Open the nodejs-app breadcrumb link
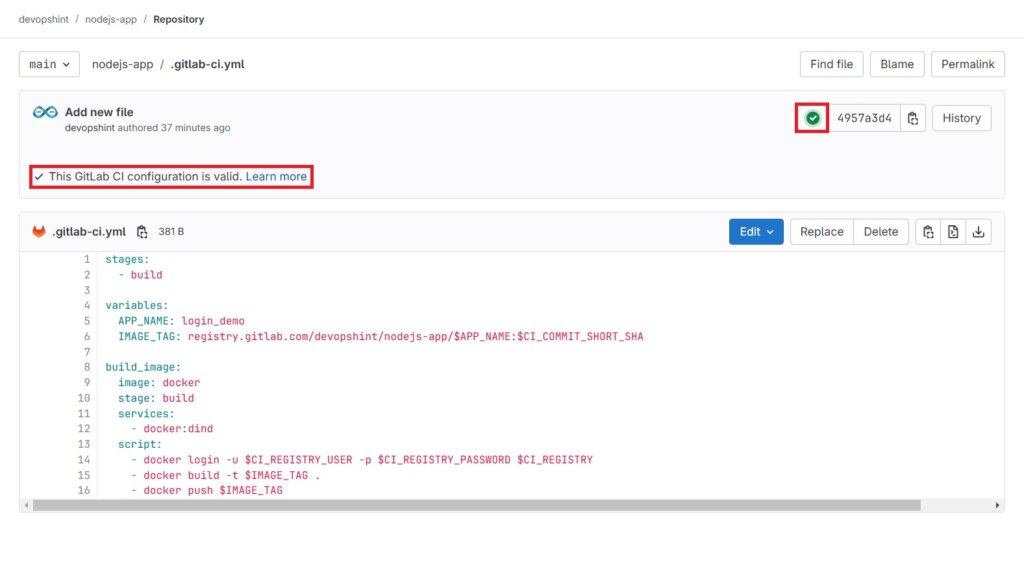The height and width of the screenshot is (588, 1024). tap(111, 20)
